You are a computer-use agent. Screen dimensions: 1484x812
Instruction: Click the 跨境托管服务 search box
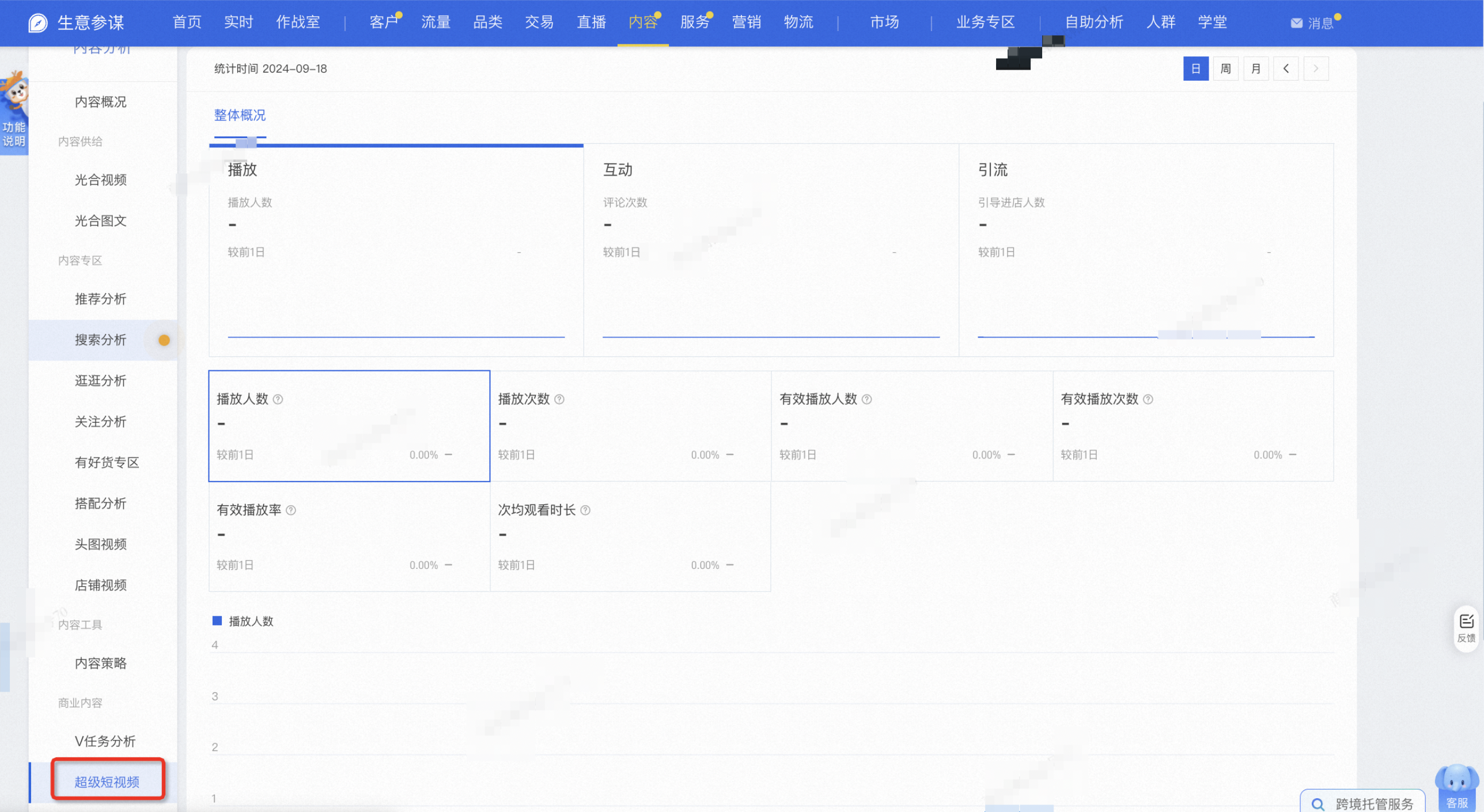[x=1363, y=802]
